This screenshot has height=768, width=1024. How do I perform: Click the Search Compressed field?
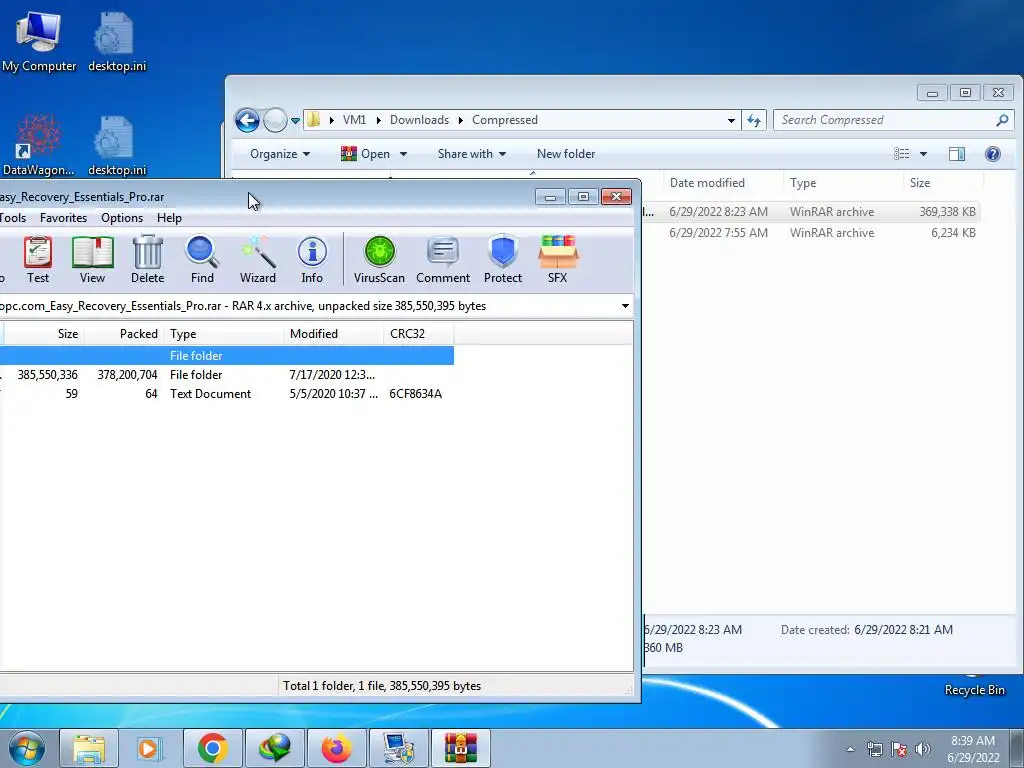tap(894, 120)
